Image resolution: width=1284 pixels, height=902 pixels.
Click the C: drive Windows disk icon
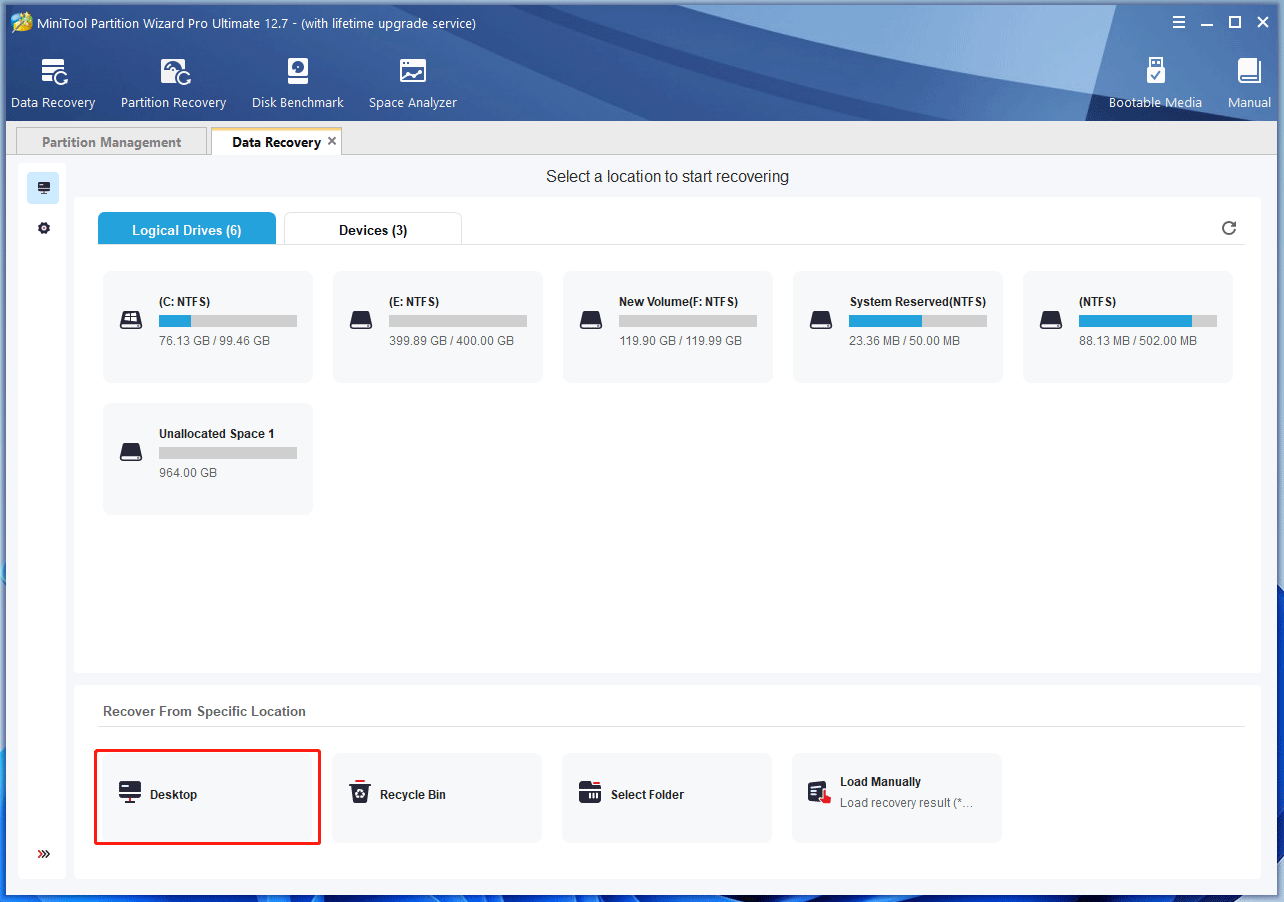[131, 320]
